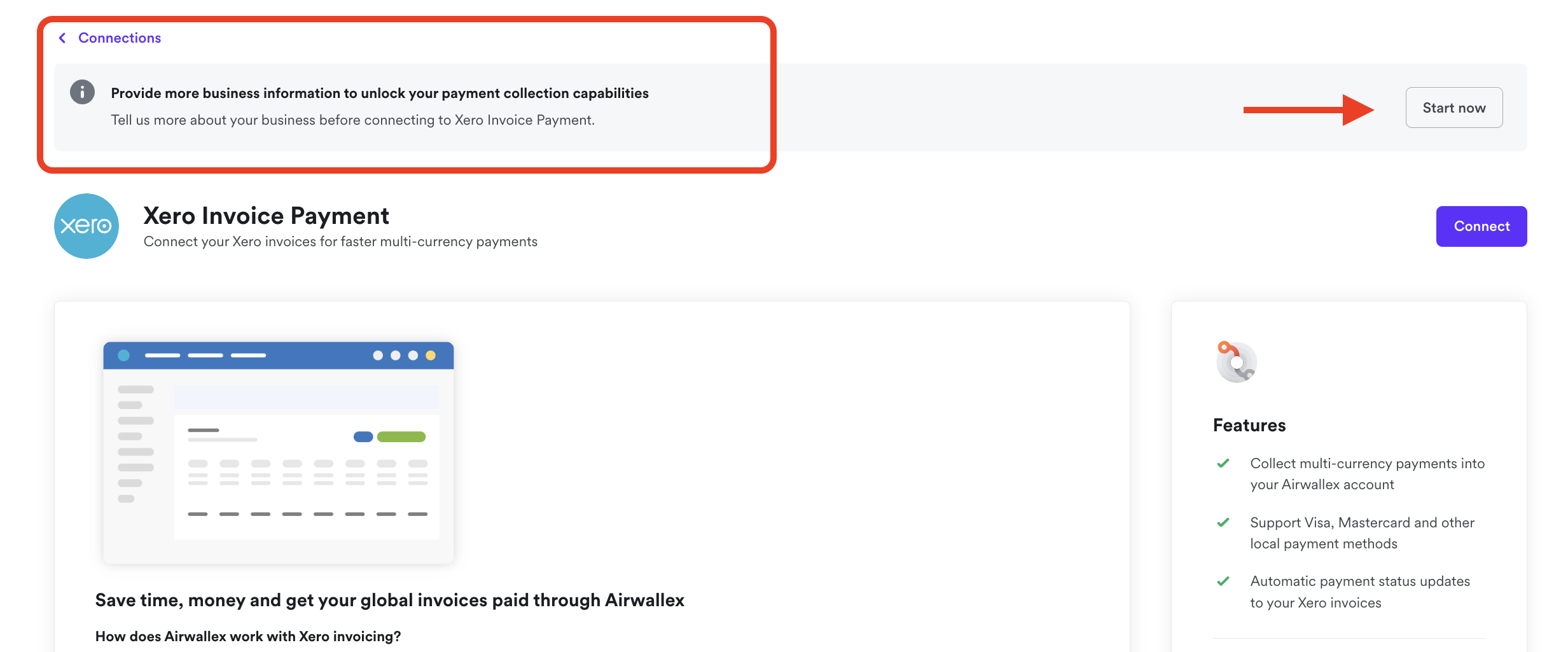Click the checkmark next to automatic status updates
Image resolution: width=1568 pixels, height=652 pixels.
tap(1223, 581)
